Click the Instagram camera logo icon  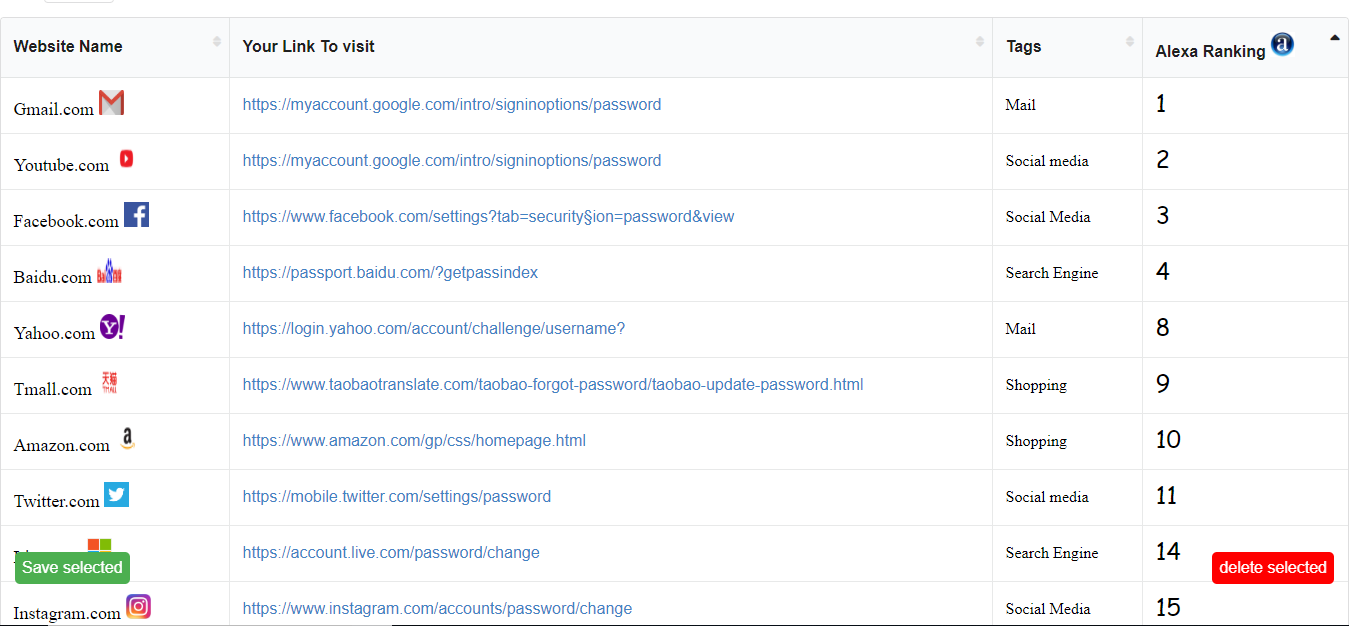(x=138, y=606)
